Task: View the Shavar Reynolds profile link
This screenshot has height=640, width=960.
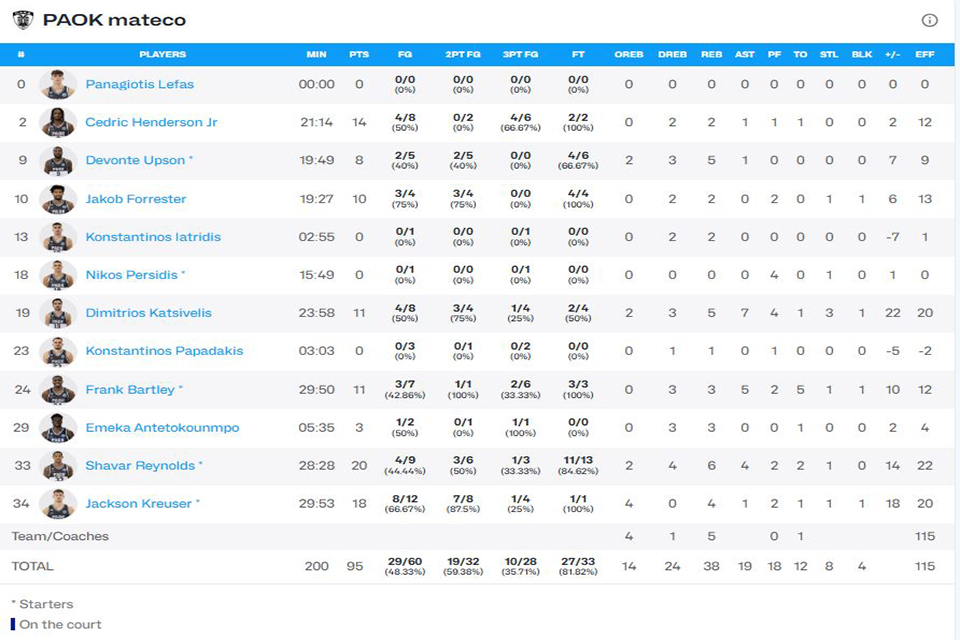Action: [x=140, y=465]
